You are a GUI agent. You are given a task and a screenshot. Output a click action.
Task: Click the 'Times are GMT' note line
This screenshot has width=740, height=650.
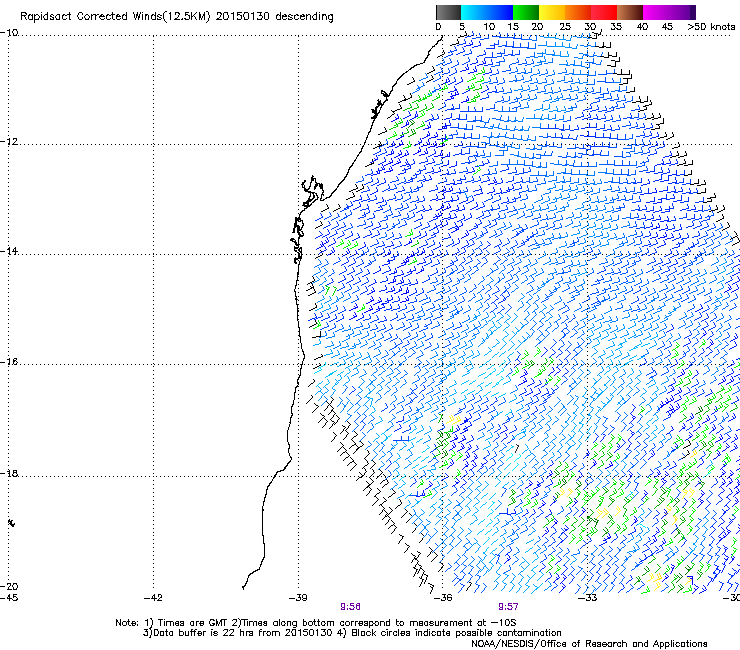[x=316, y=623]
